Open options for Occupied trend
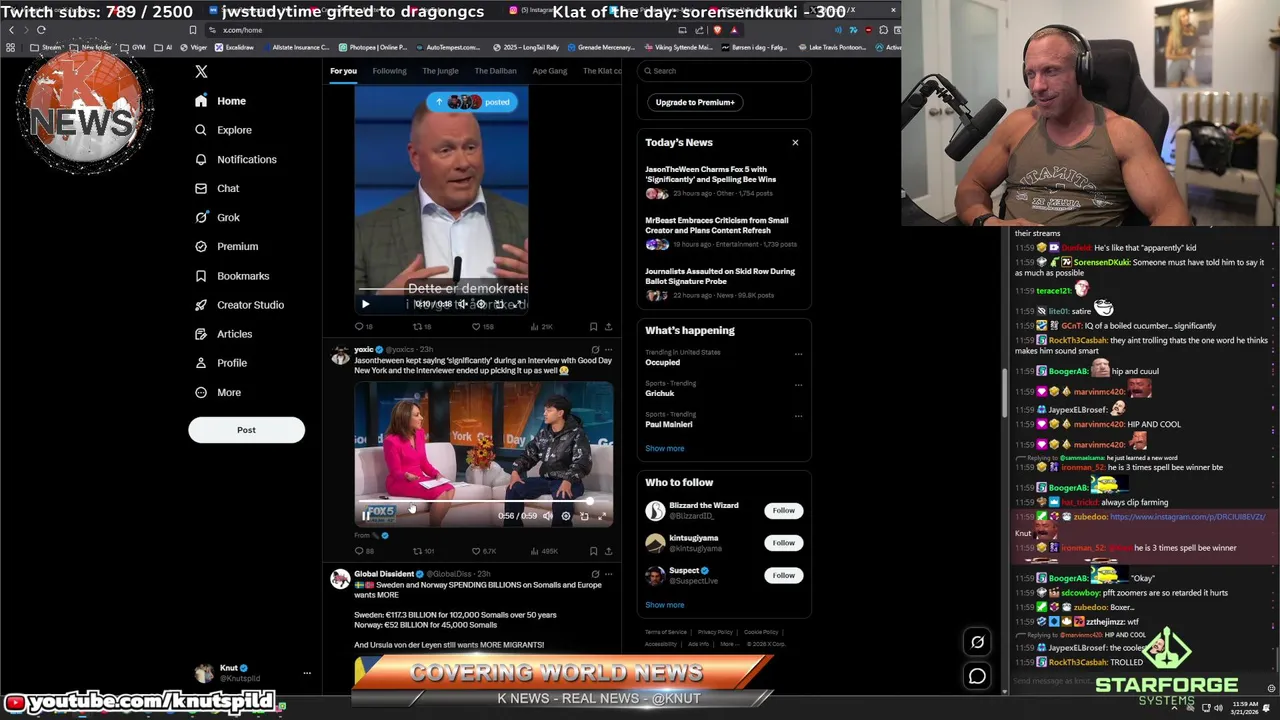The height and width of the screenshot is (720, 1280). 798,354
